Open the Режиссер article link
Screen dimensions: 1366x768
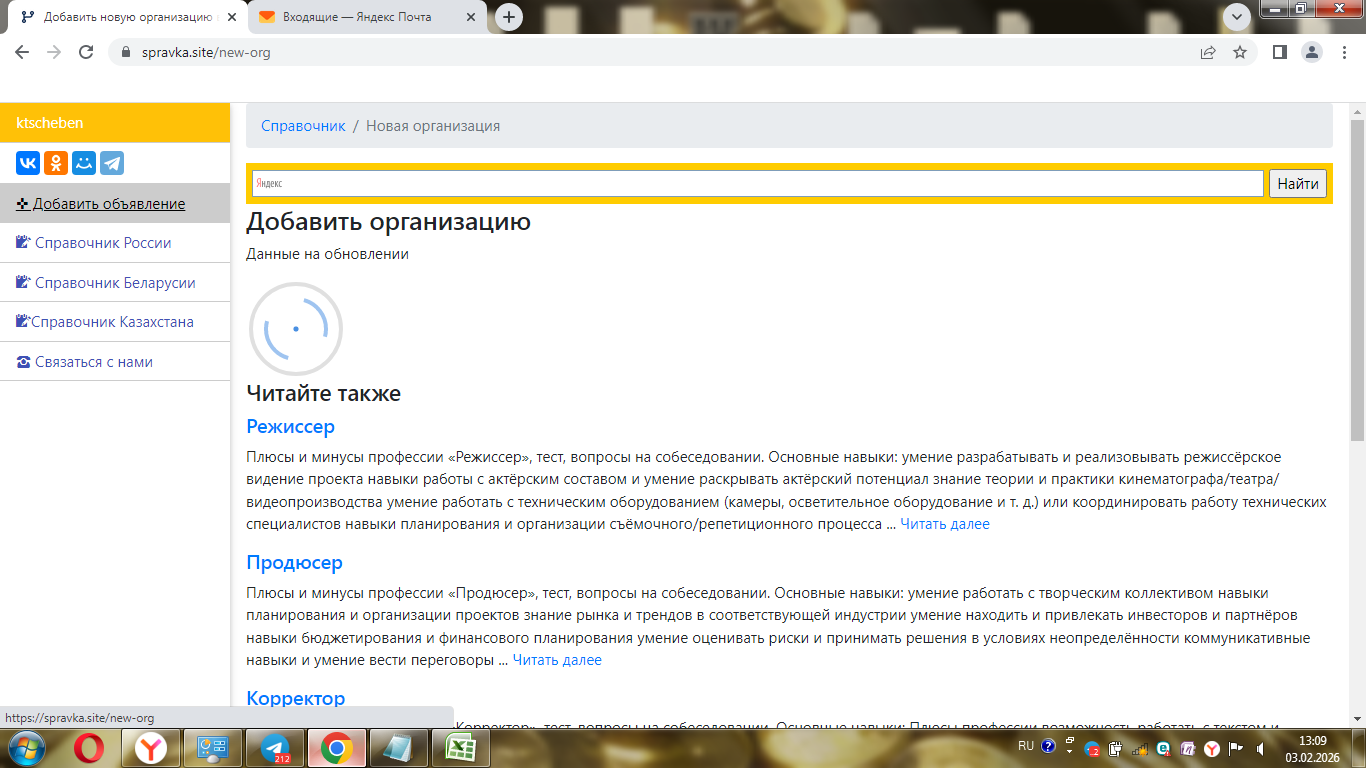click(x=291, y=427)
